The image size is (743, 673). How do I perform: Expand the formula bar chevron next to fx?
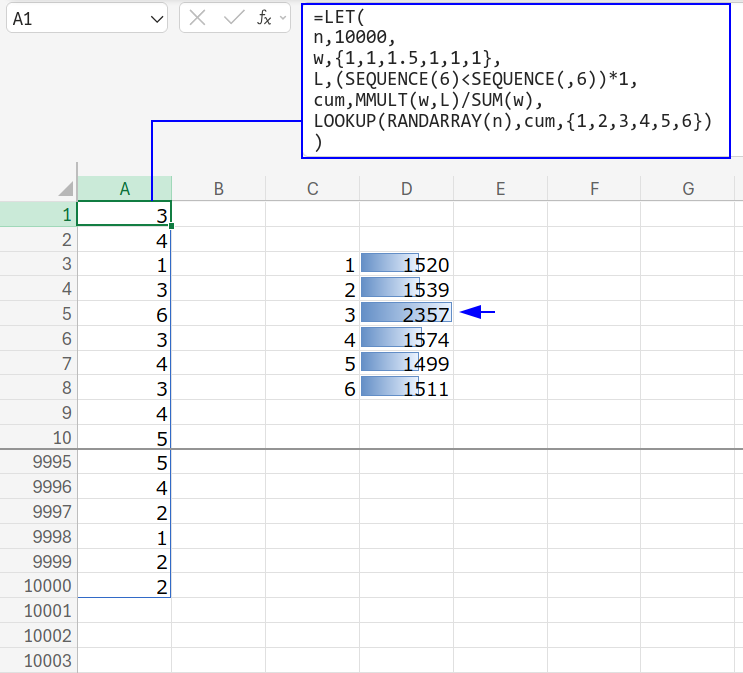click(284, 18)
